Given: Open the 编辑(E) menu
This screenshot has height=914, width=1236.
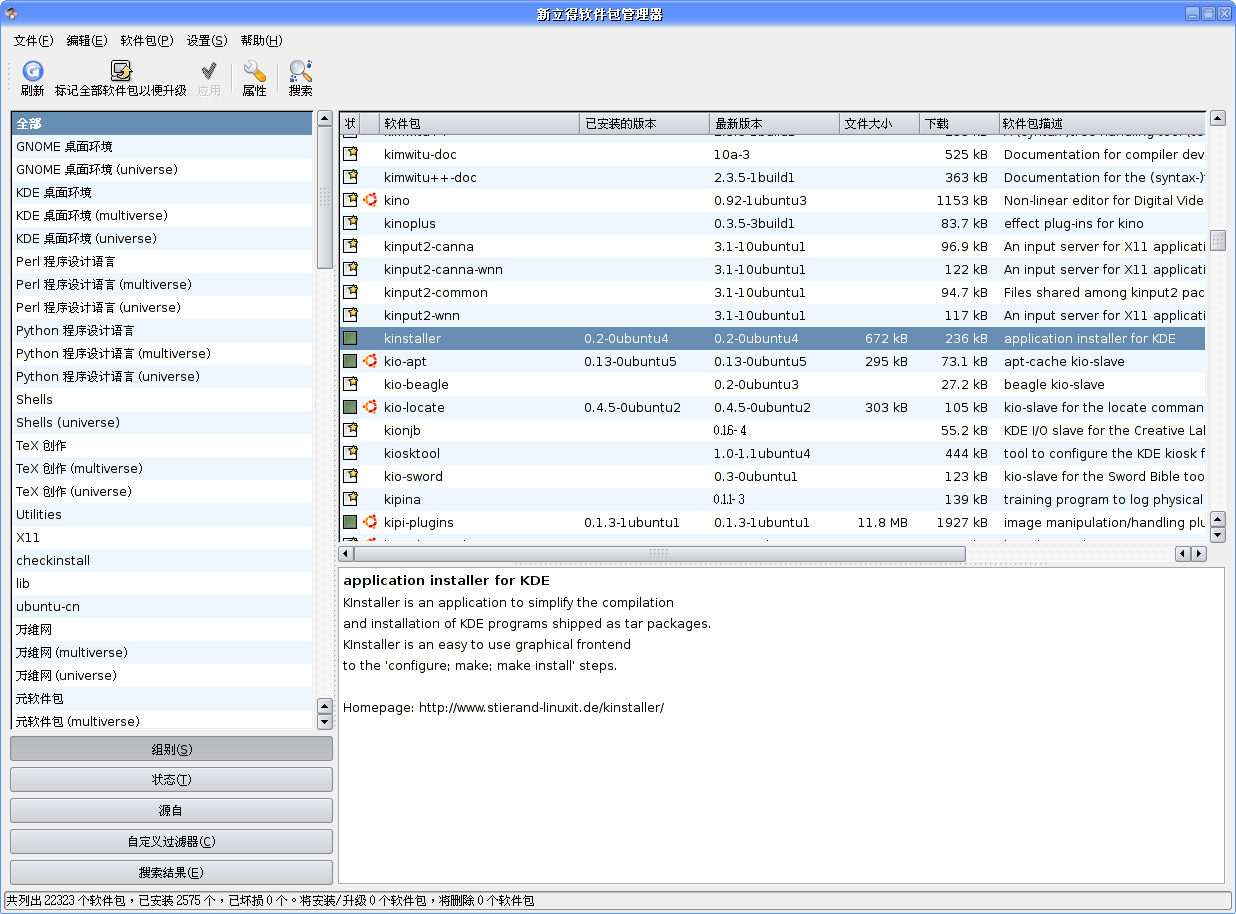Looking at the screenshot, I should tap(87, 41).
